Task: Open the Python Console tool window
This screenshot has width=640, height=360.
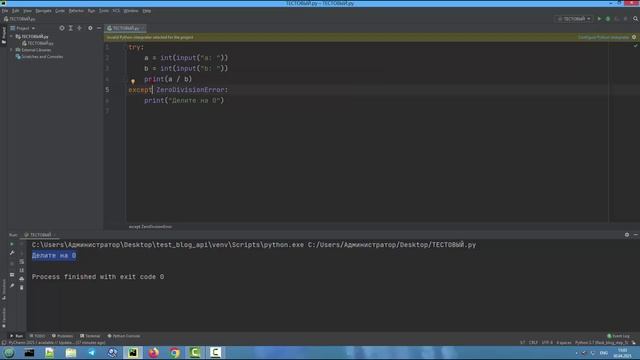Action: [x=124, y=336]
